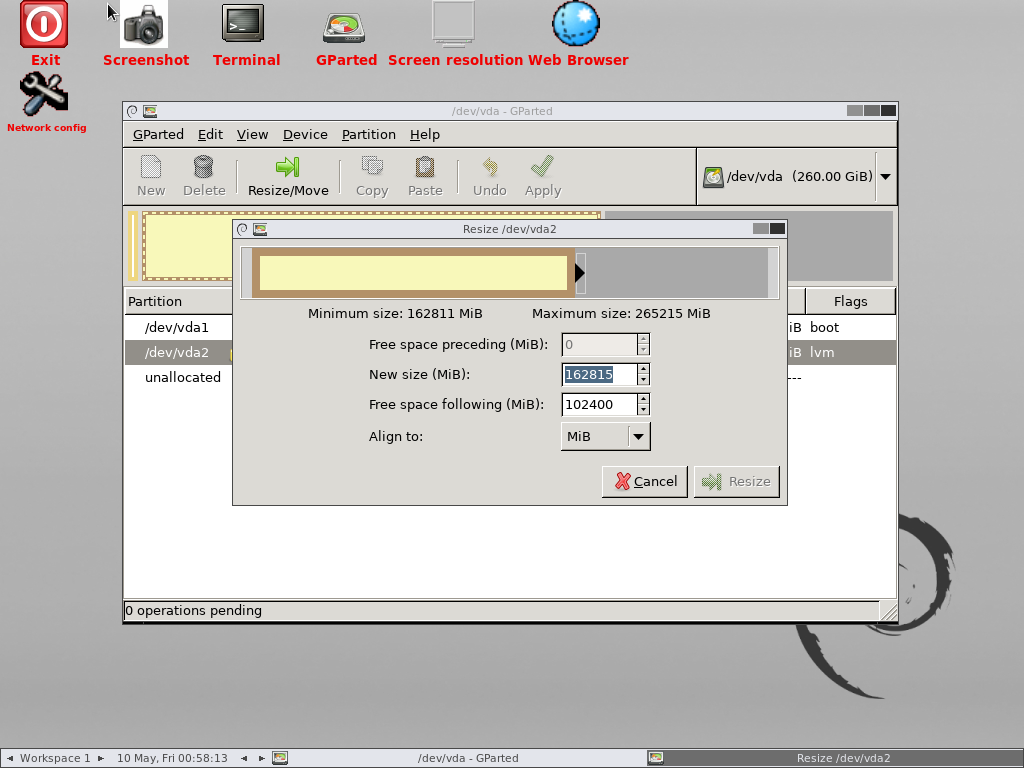Increase New size with up arrow
The image size is (1024, 768).
tap(643, 369)
